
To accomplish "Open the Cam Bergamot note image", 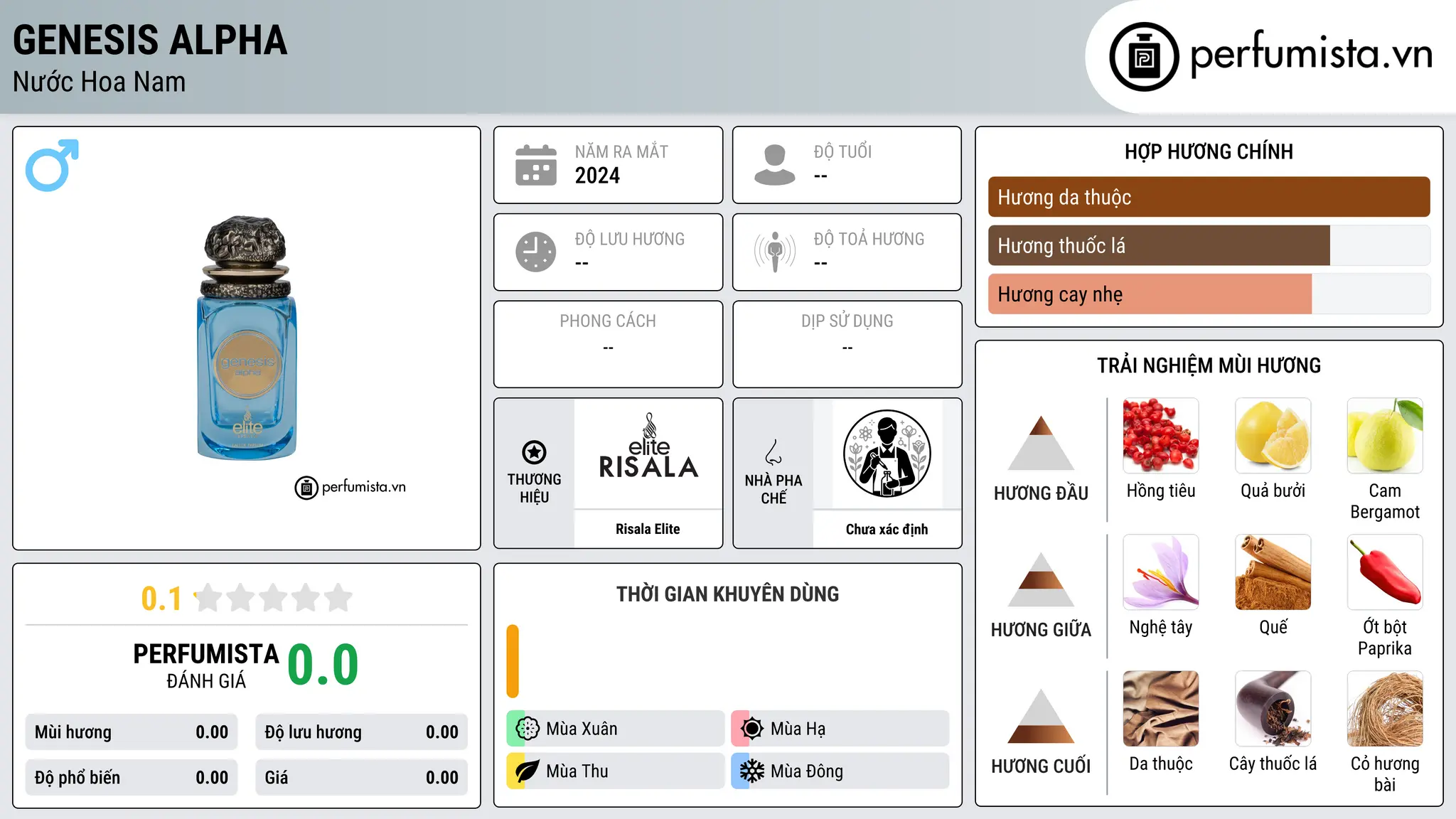I will 1385,436.
